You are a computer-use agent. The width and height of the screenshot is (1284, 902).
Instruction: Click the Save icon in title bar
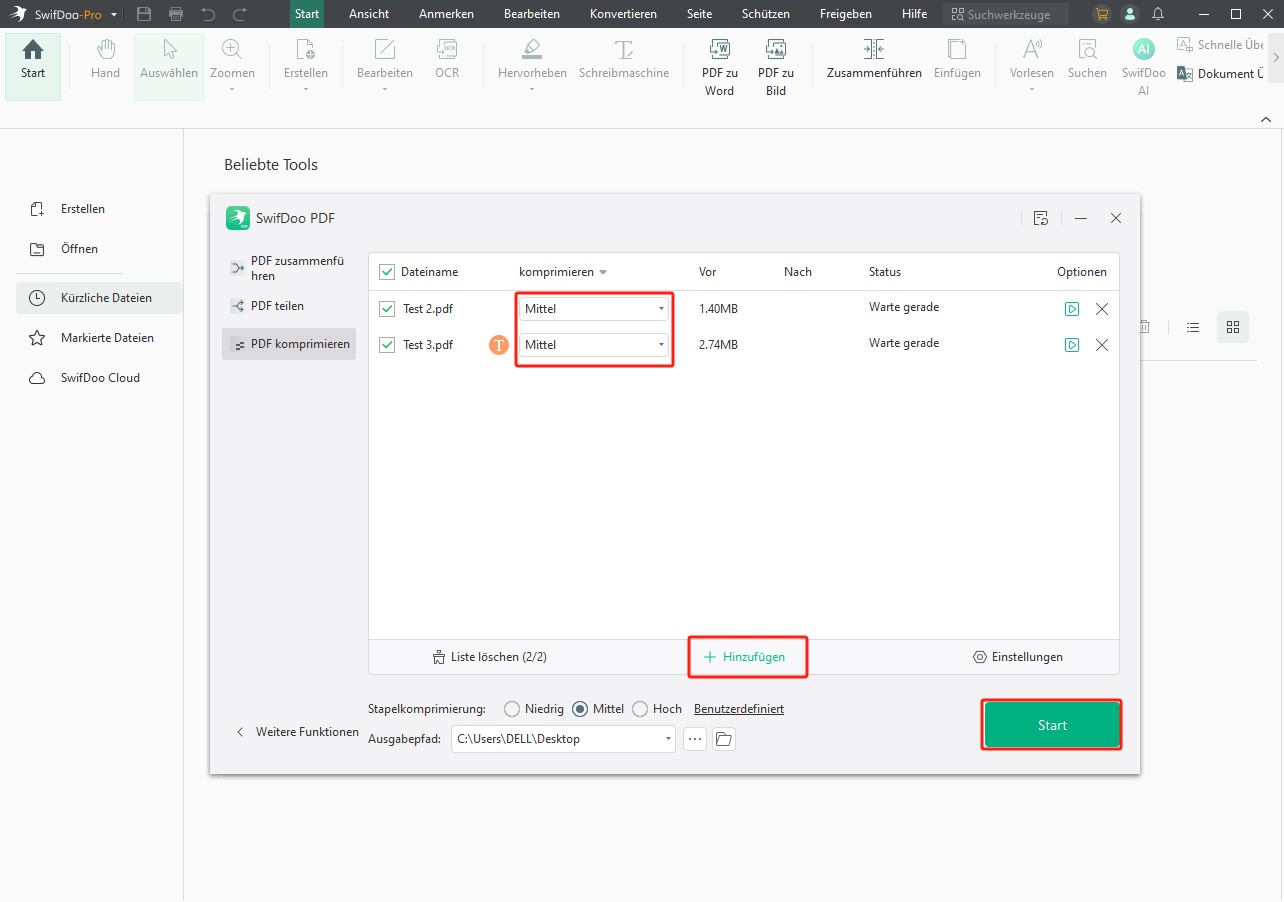tap(144, 14)
